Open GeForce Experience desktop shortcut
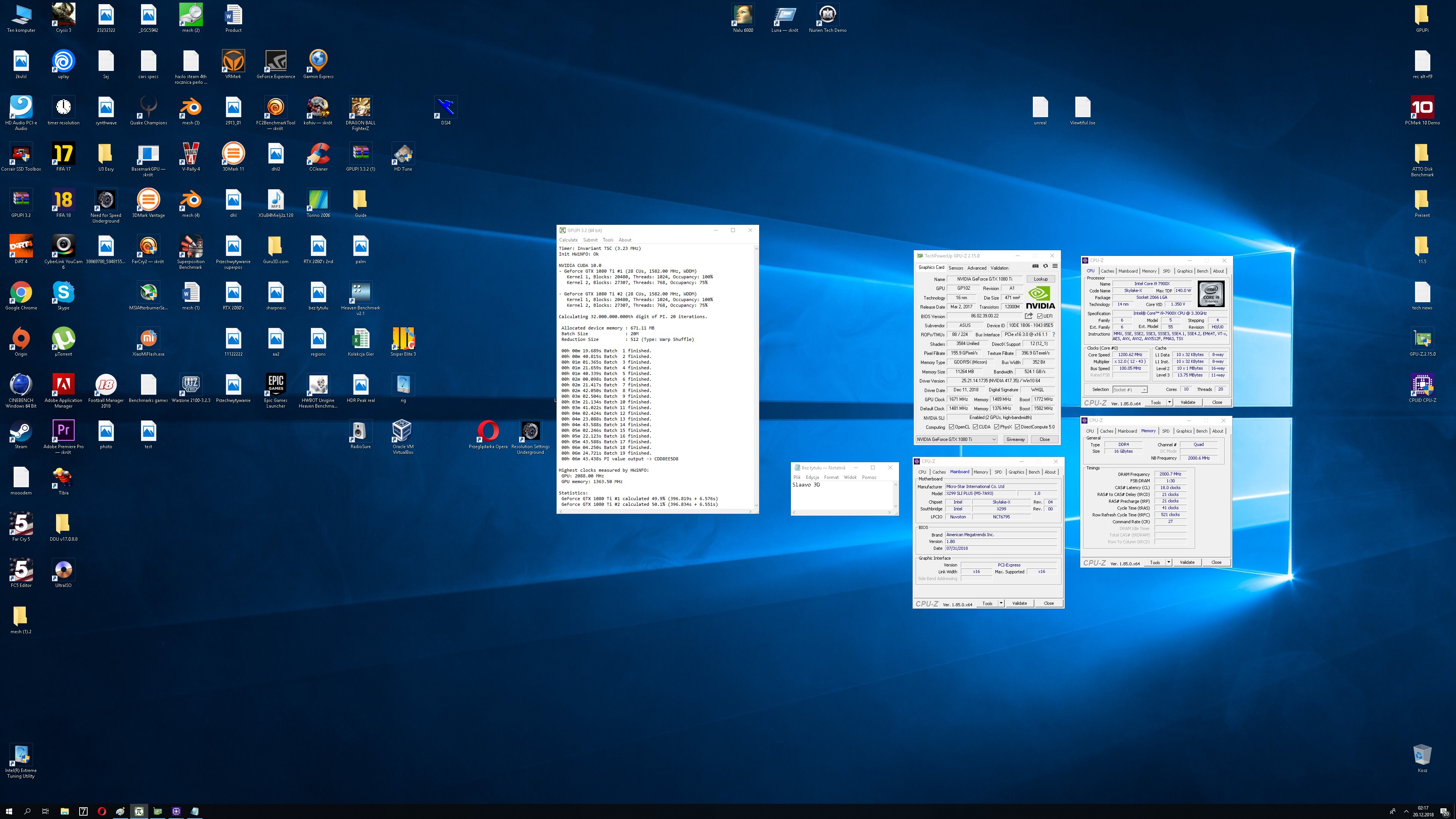 click(x=276, y=64)
